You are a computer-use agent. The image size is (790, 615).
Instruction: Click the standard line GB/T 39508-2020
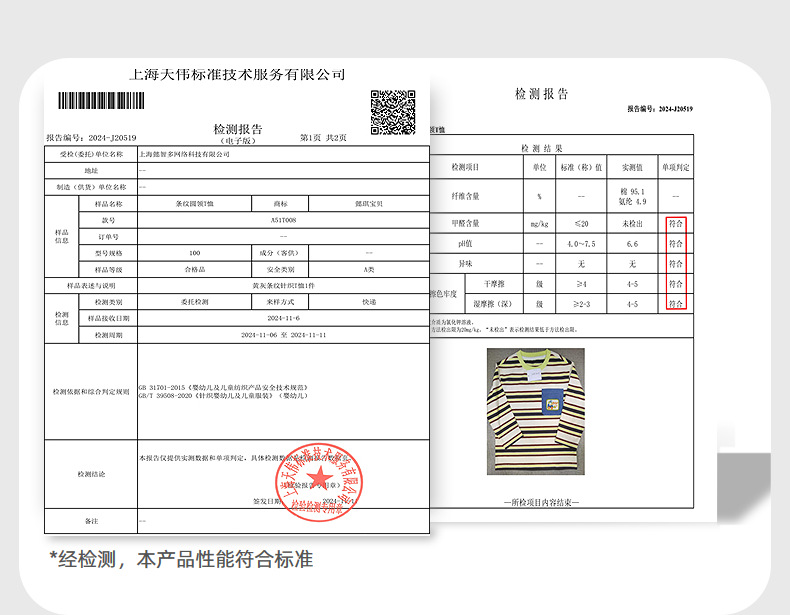pos(223,395)
